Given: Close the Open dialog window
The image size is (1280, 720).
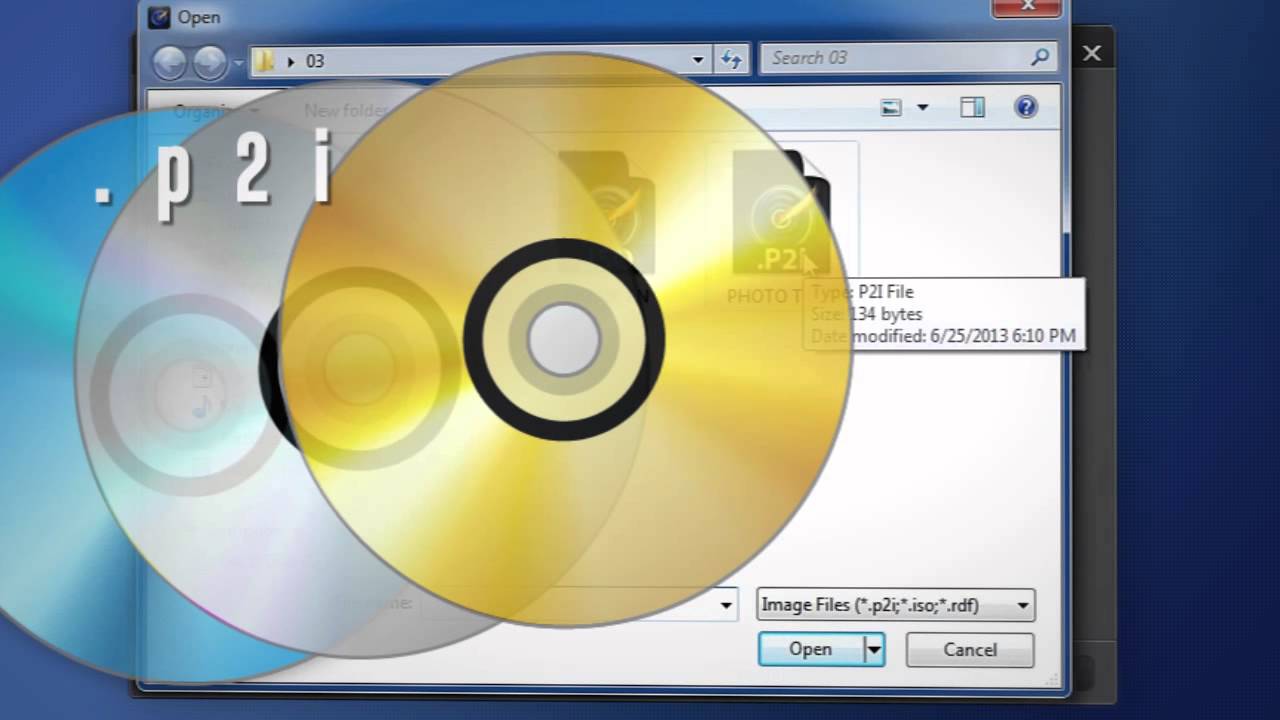Looking at the screenshot, I should point(1027,8).
